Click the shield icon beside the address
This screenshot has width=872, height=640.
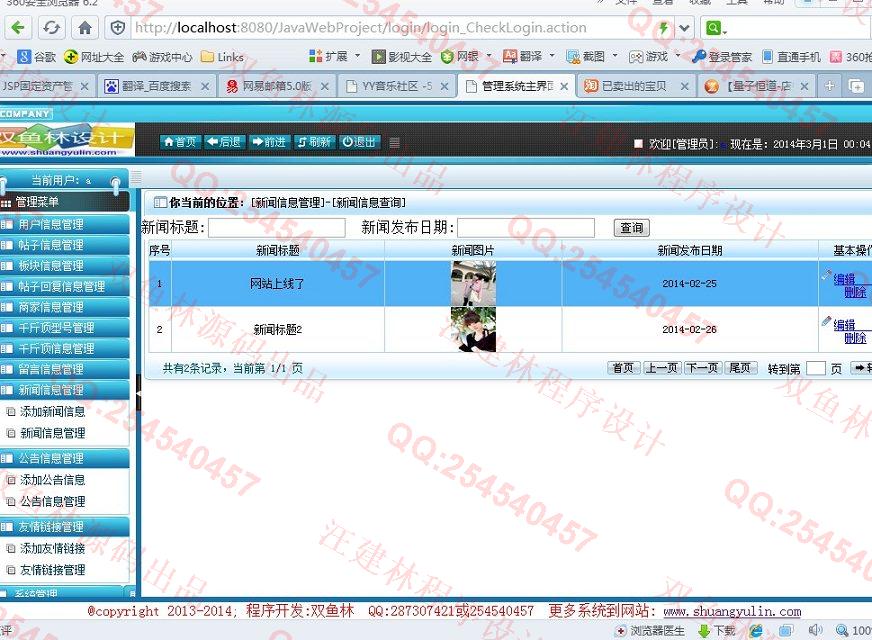click(x=117, y=28)
